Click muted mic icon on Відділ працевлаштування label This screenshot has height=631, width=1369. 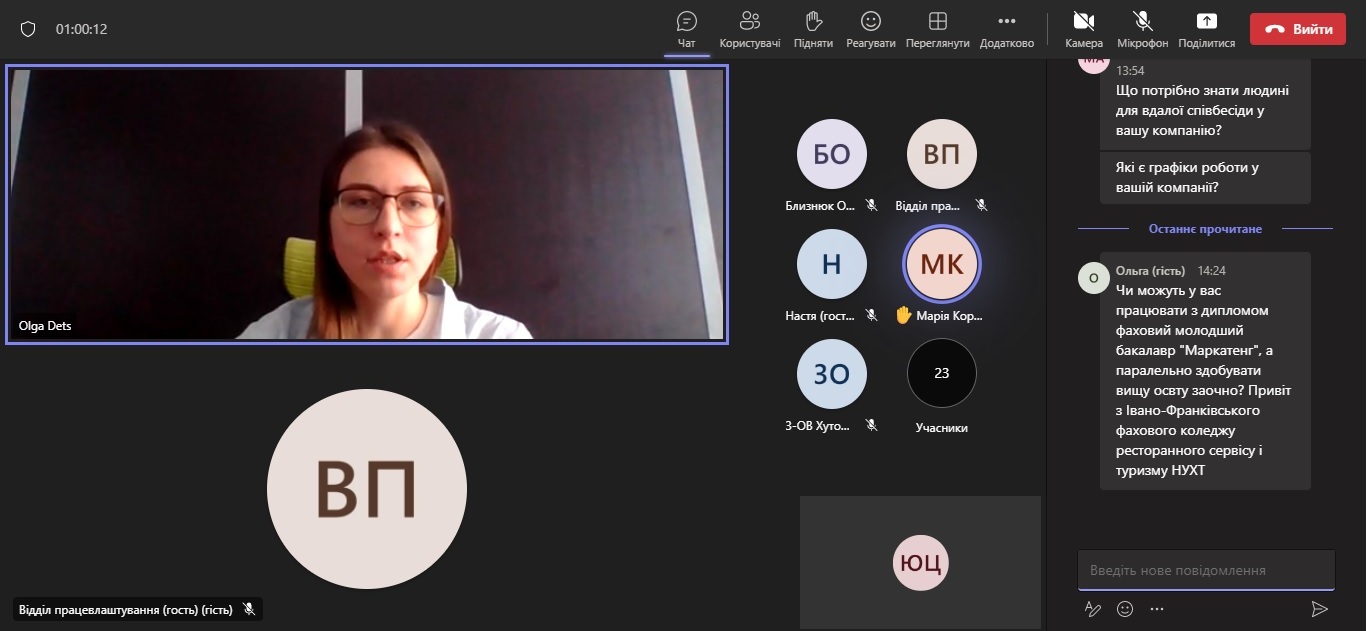[249, 608]
